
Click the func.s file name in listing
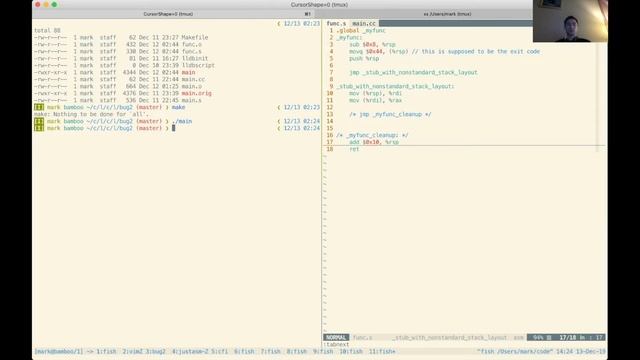click(191, 51)
